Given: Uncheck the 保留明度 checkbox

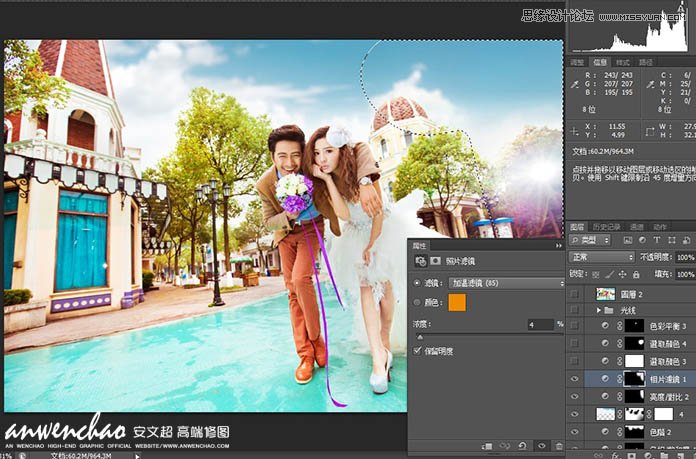Looking at the screenshot, I should click(x=417, y=351).
